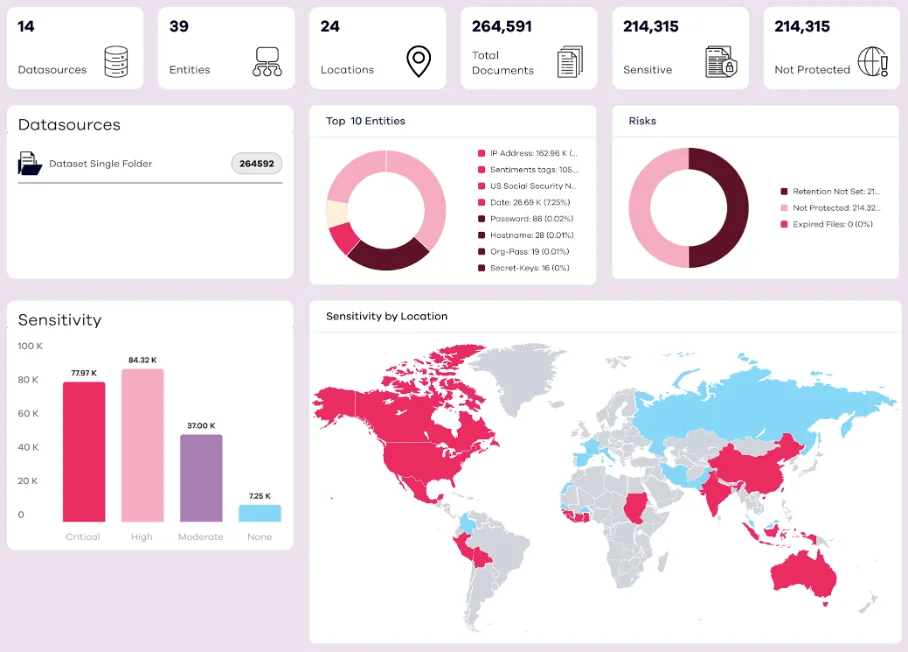908x652 pixels.
Task: Open the Dataset Single Folder entry
Action: pos(150,164)
